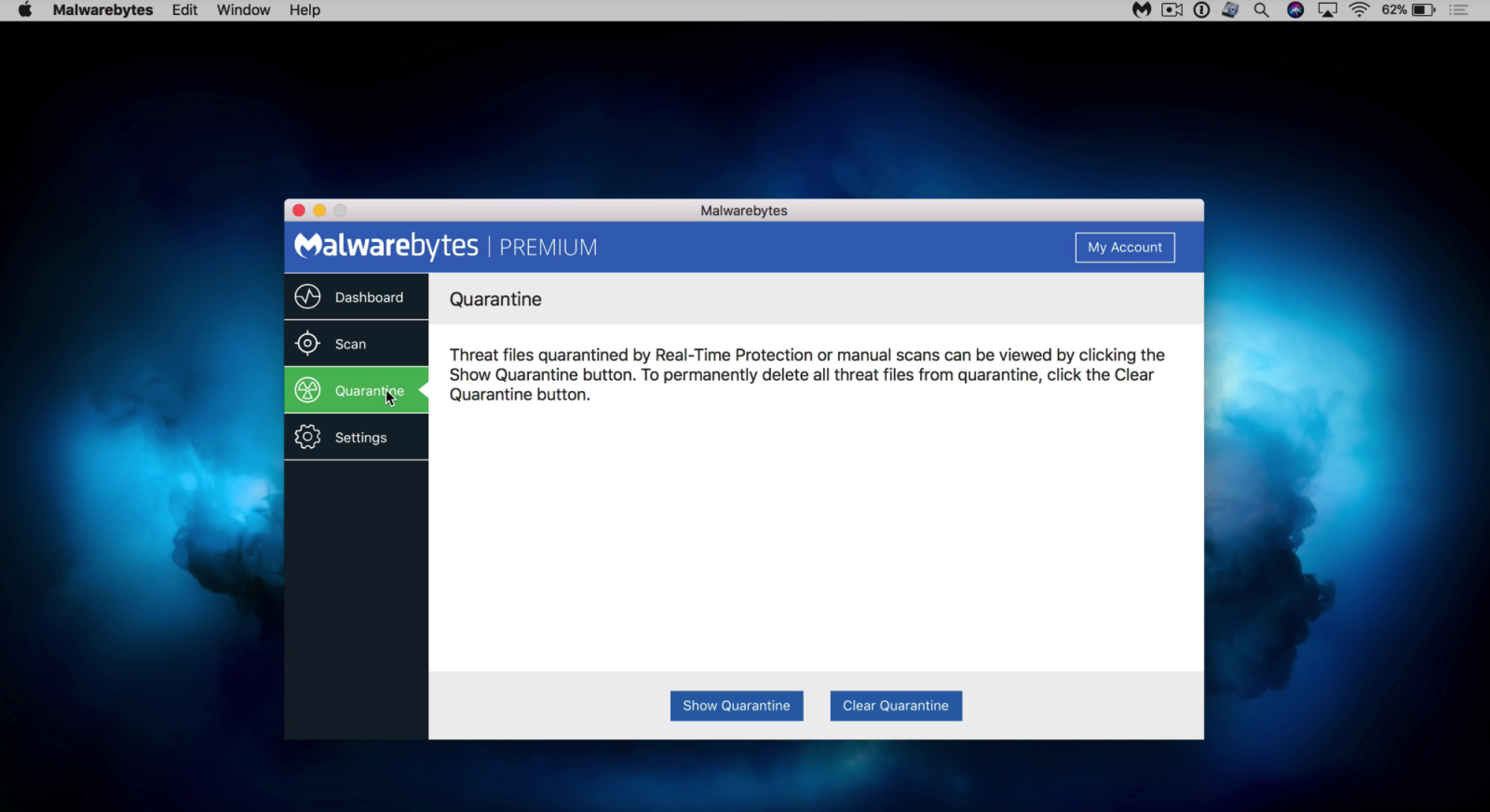Activate Siri from menu bar
Screen dimensions: 1490x812
[1295, 10]
